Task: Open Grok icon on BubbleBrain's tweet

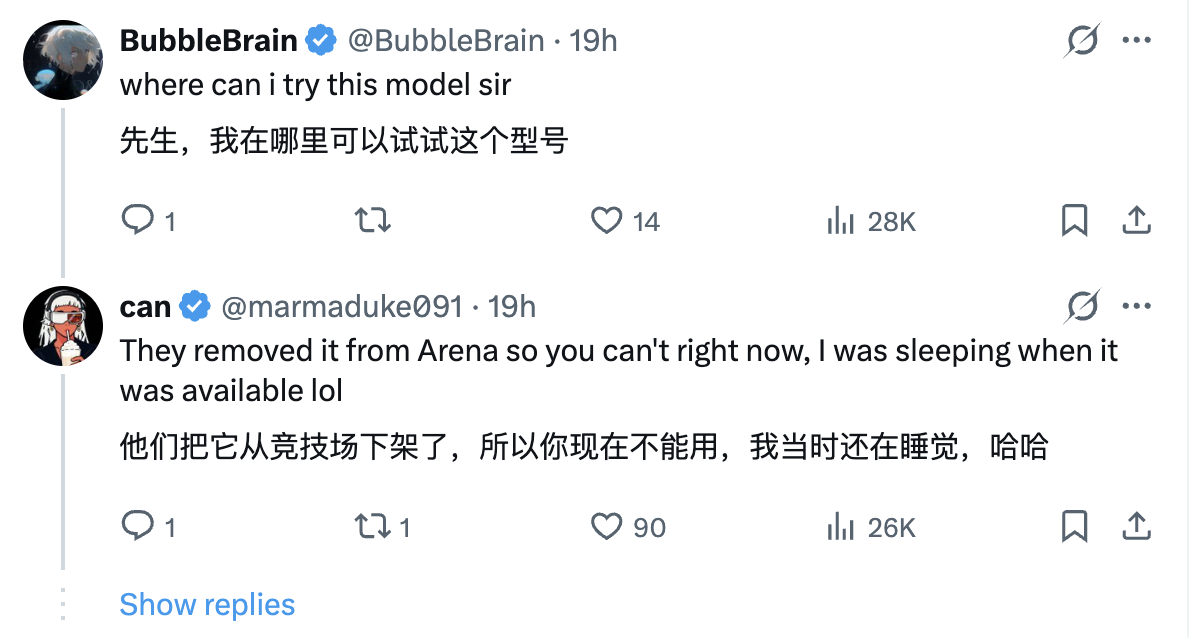Action: coord(1082,41)
